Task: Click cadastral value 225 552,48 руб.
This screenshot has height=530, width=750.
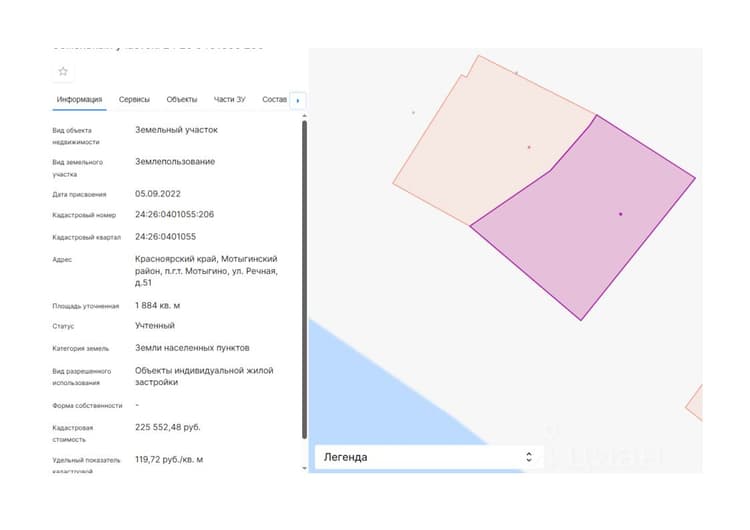Action: (x=167, y=427)
